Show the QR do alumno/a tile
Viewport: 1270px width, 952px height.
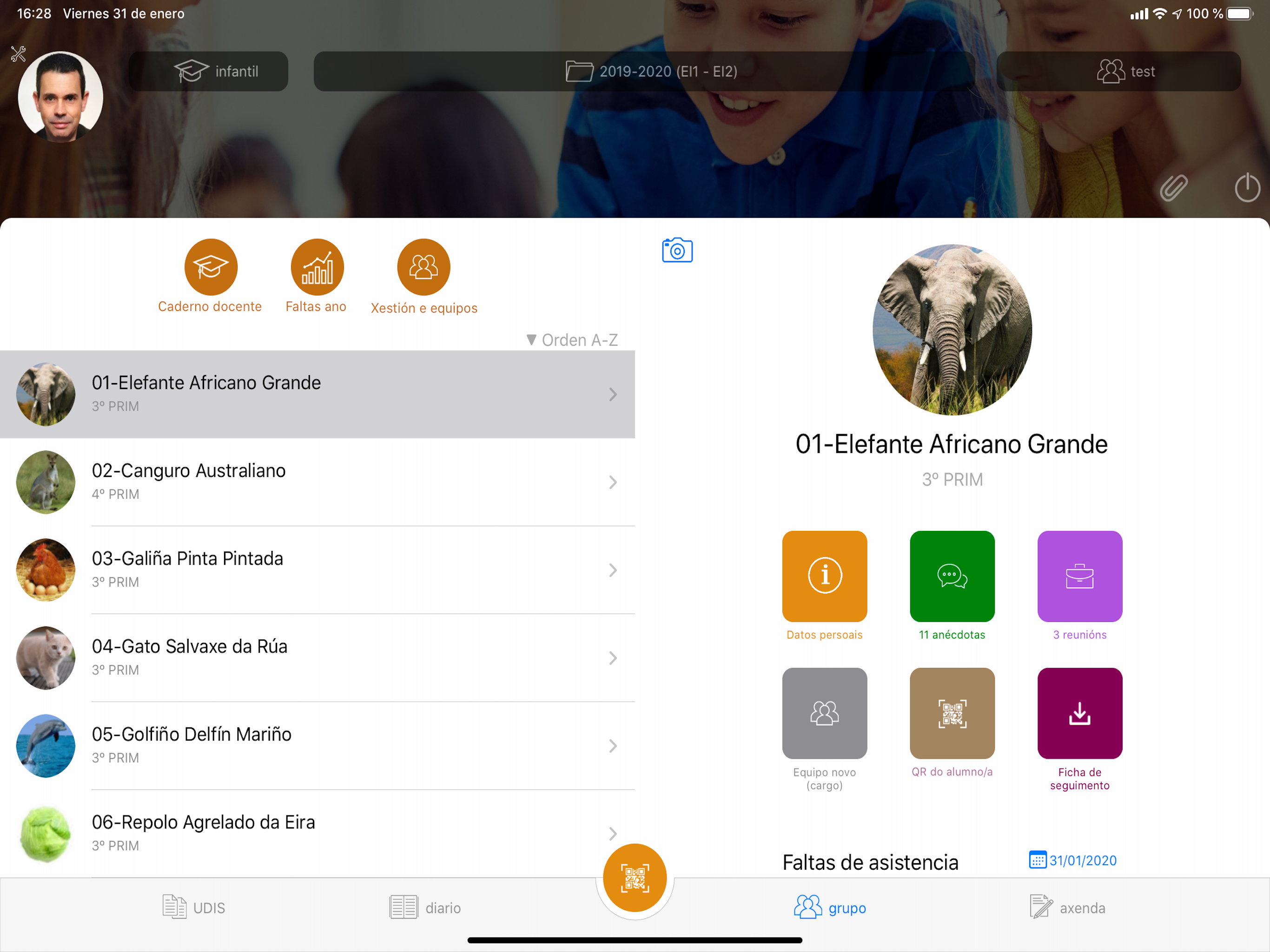[x=952, y=713]
